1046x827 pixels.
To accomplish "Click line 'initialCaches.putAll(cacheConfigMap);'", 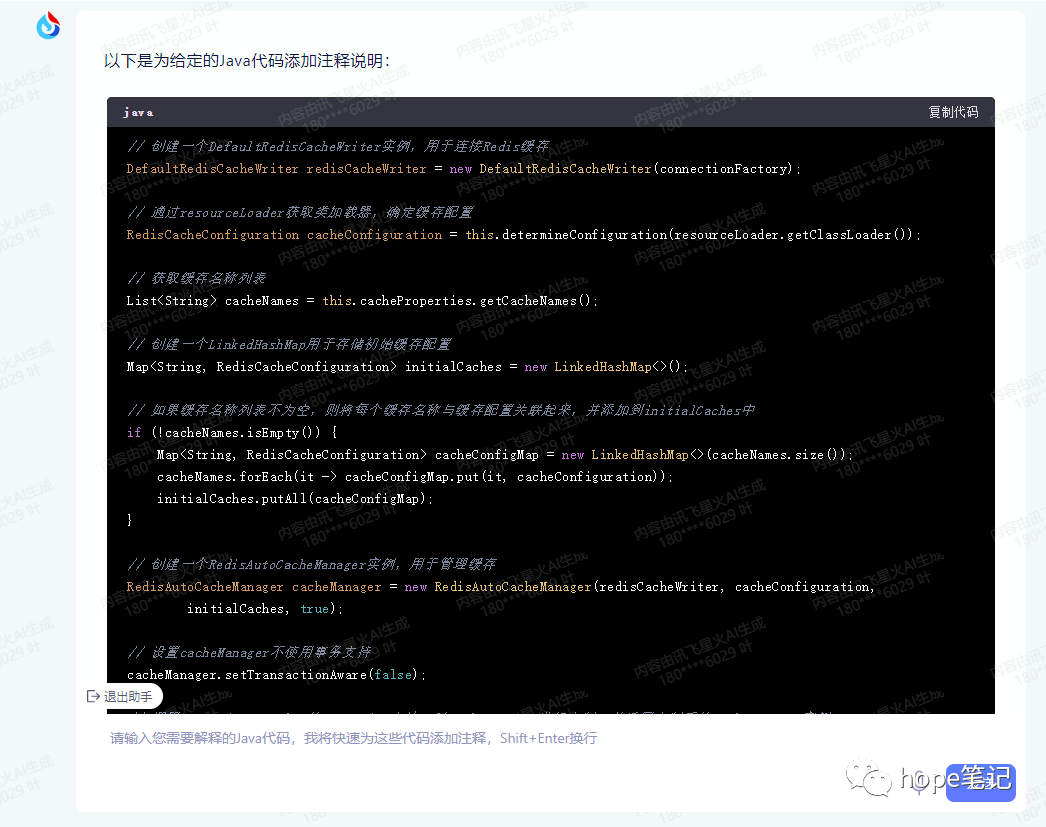I will click(295, 499).
